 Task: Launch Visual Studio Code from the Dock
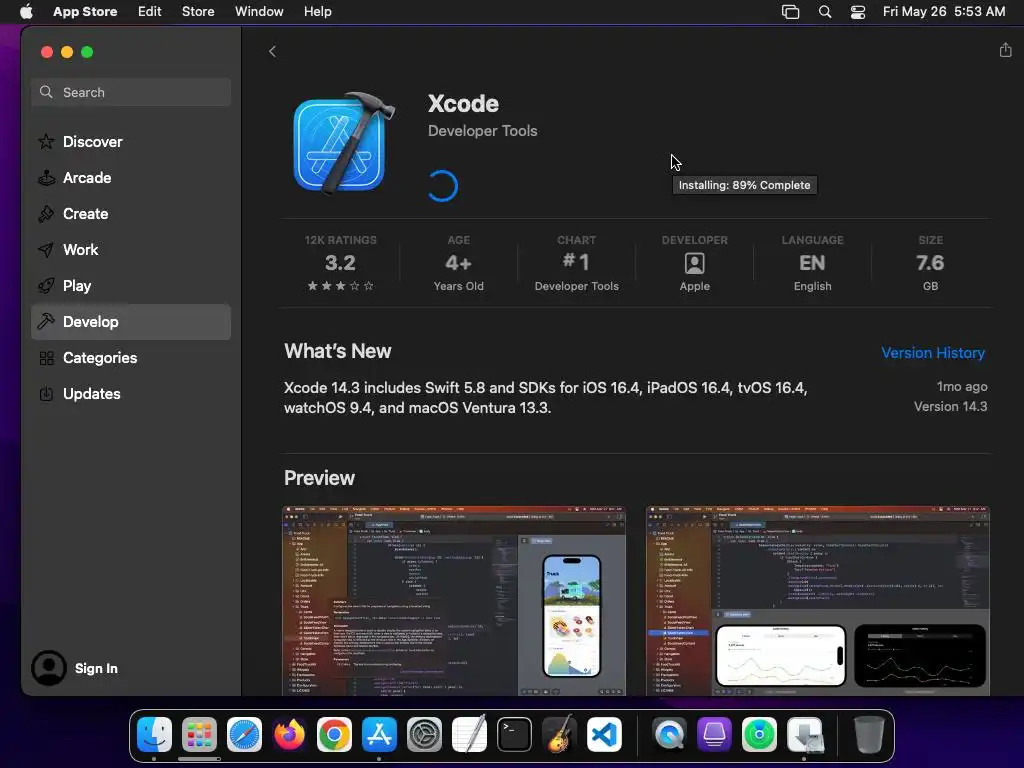605,734
